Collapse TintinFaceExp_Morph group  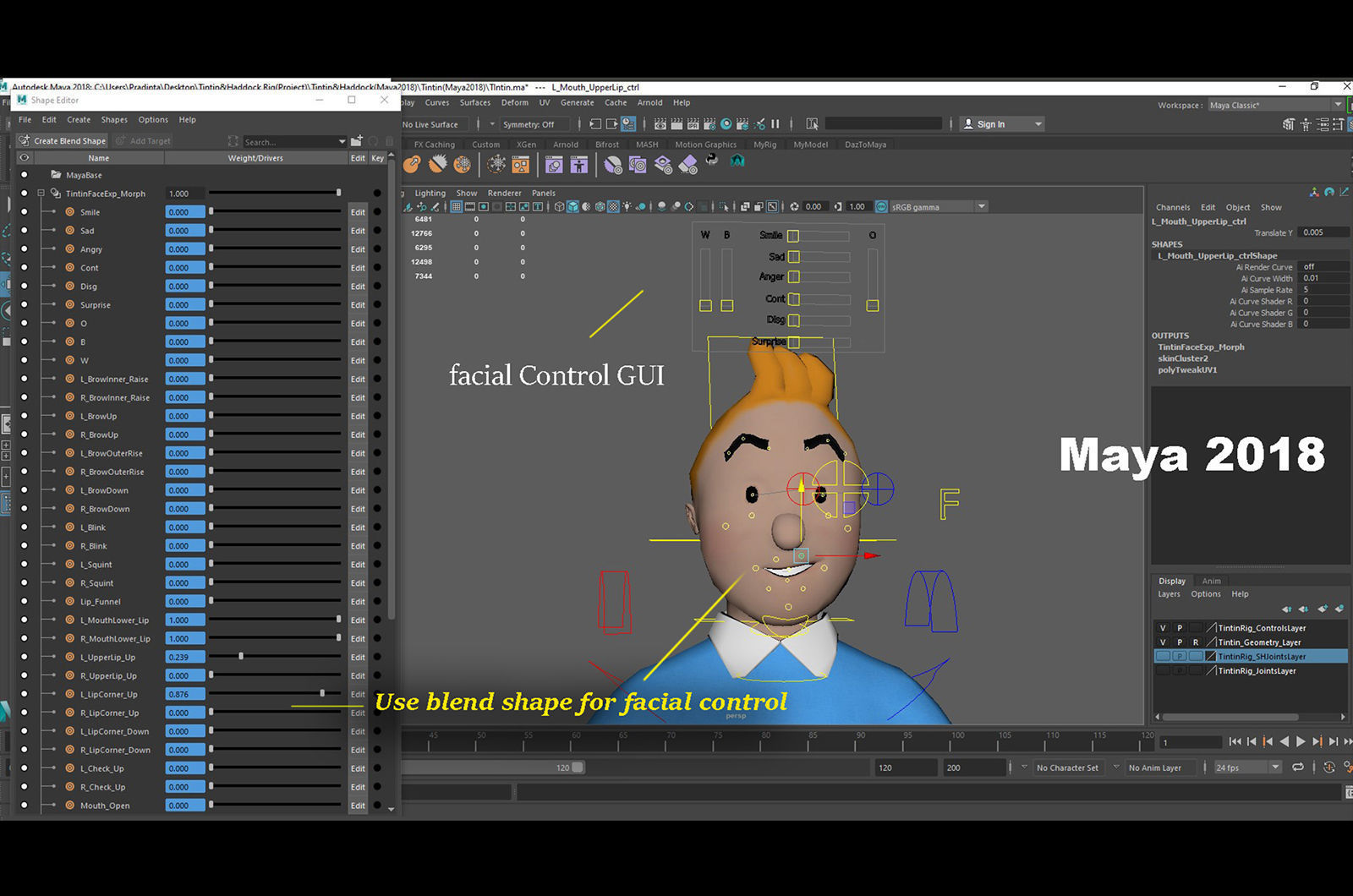coord(41,194)
